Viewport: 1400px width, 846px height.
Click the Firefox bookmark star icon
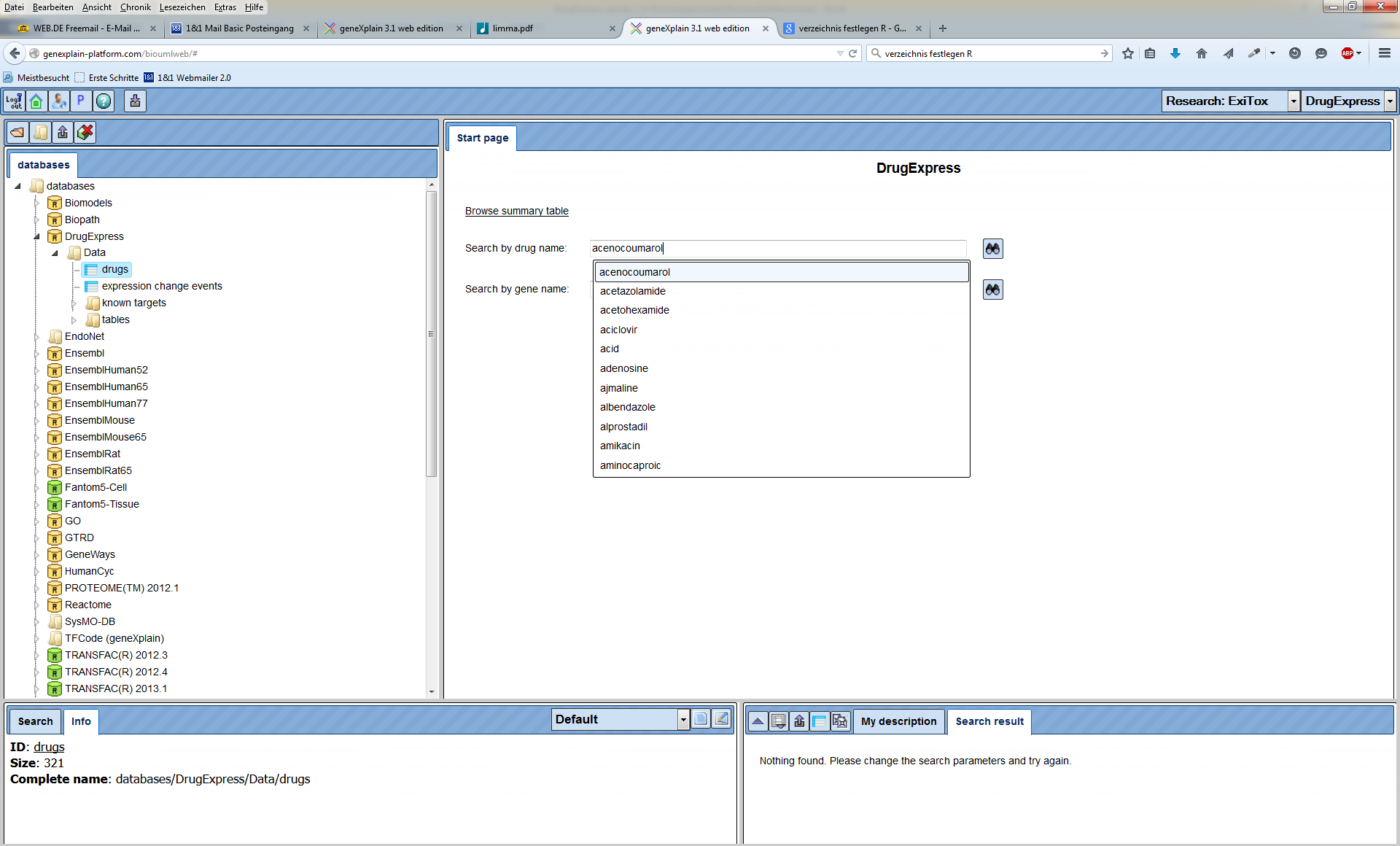click(1128, 53)
